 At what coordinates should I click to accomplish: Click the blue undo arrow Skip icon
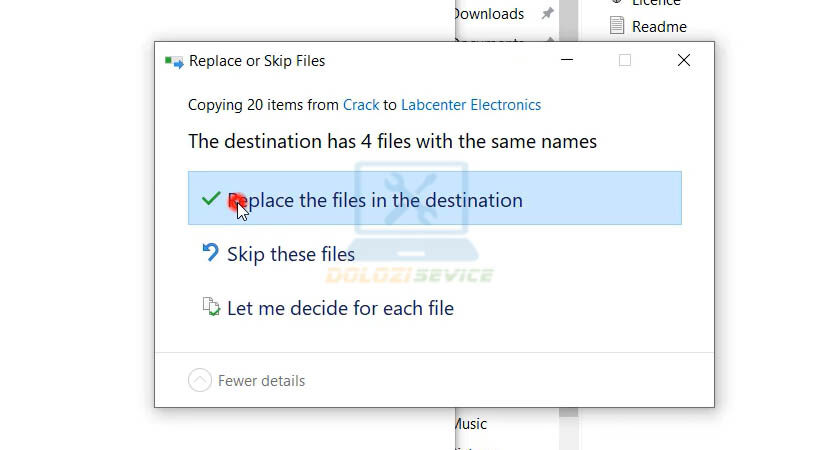tap(210, 253)
